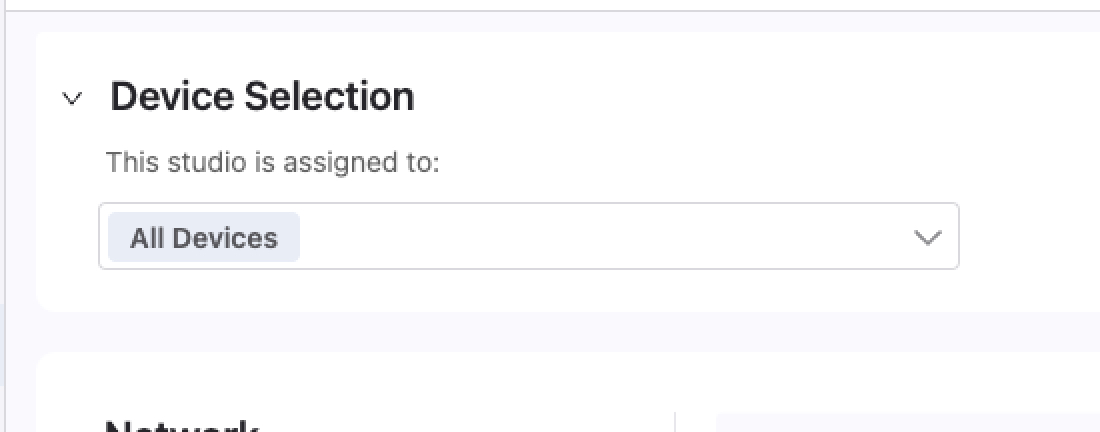Click the gray panel right of the Network divider
The height and width of the screenshot is (432, 1100).
tap(900, 422)
